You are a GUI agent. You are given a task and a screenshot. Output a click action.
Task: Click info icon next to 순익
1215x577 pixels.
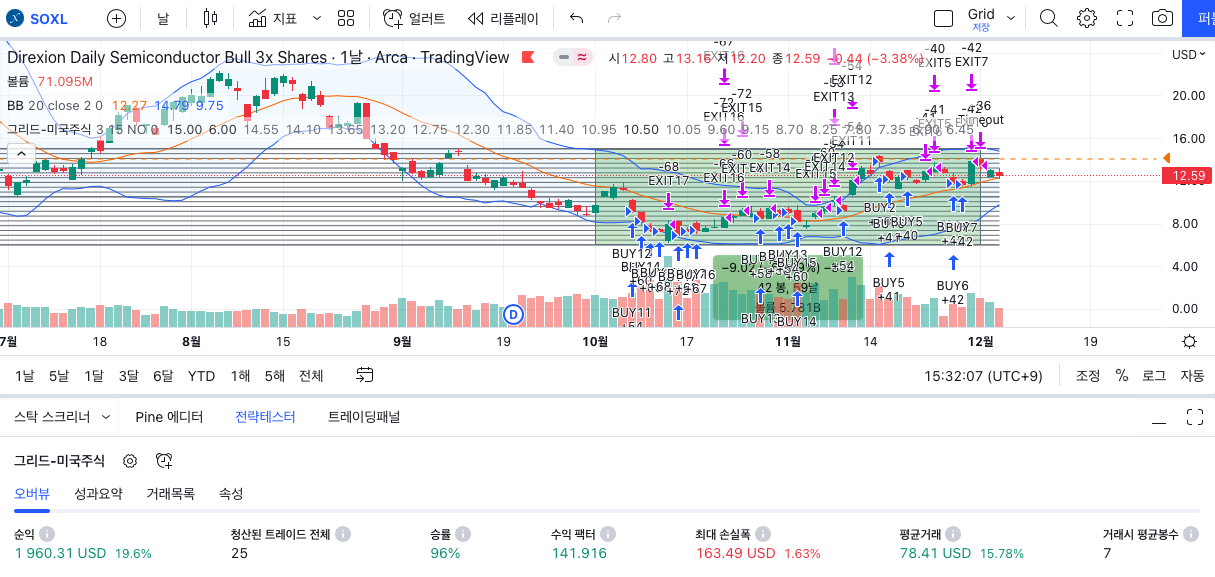pos(47,534)
